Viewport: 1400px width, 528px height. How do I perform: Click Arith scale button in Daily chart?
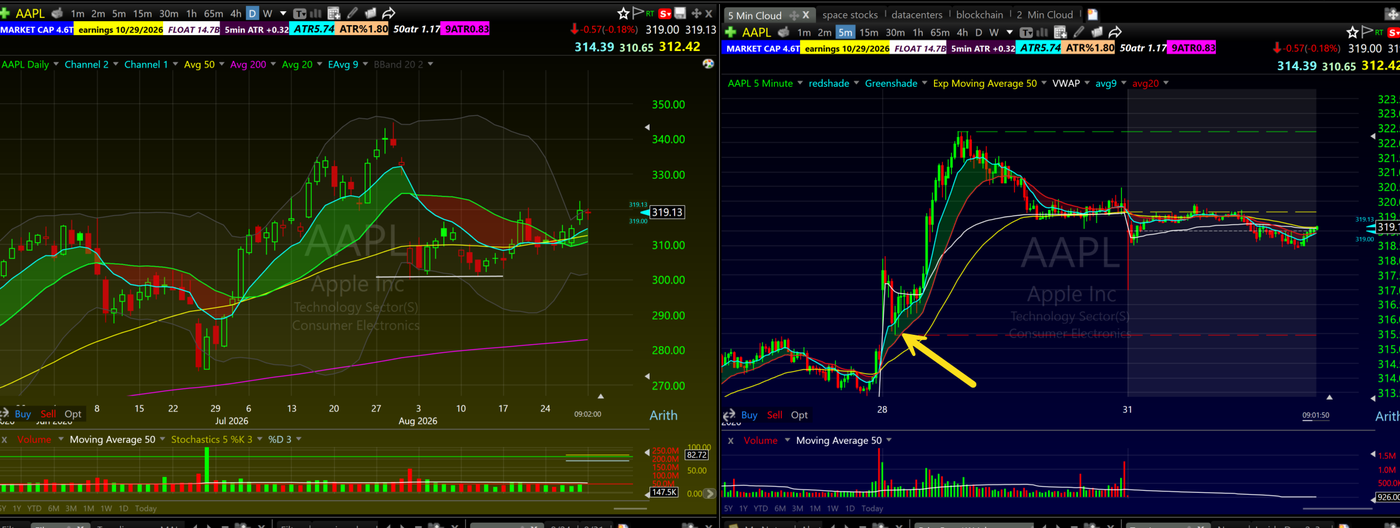[663, 415]
